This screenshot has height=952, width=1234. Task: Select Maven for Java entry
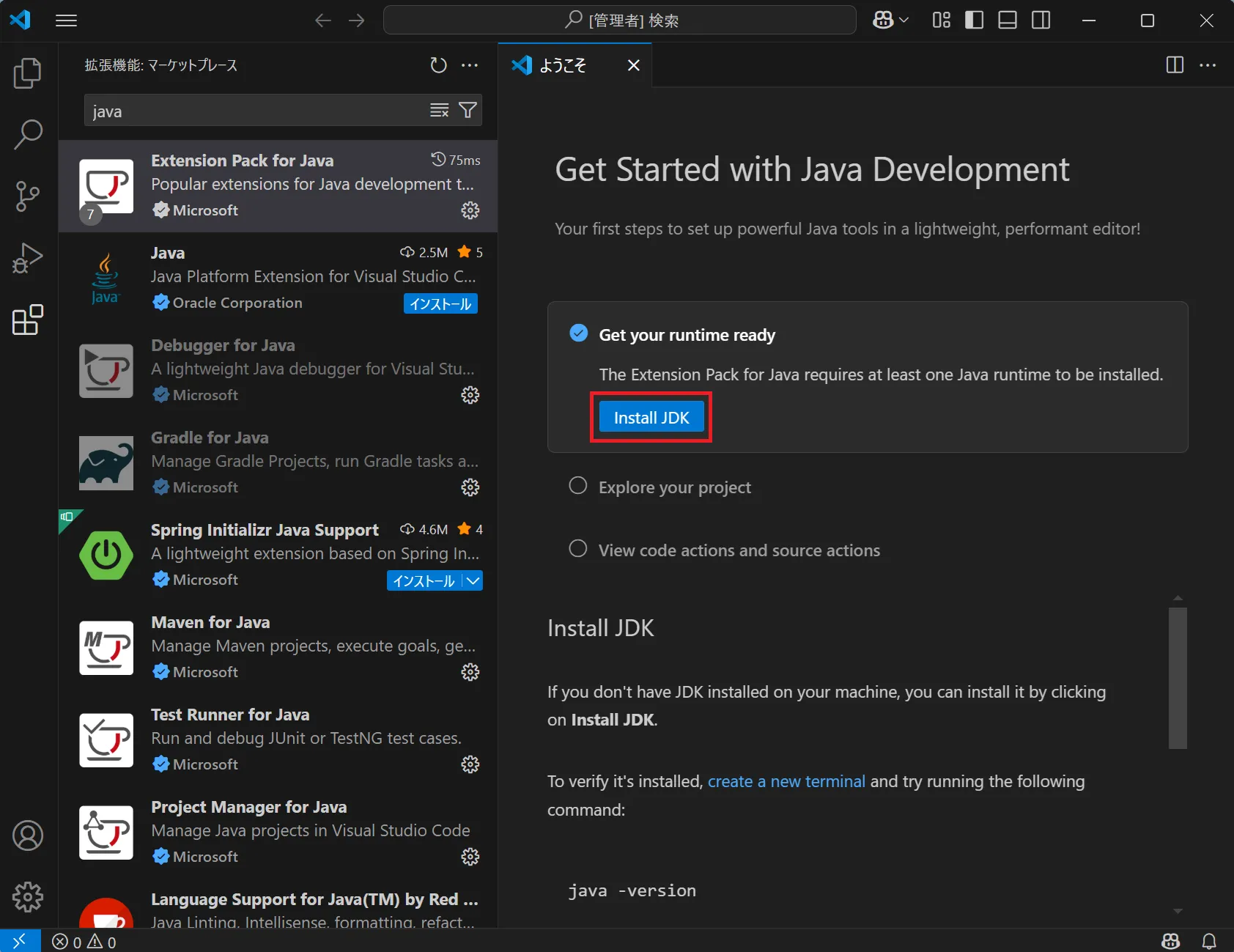point(278,648)
